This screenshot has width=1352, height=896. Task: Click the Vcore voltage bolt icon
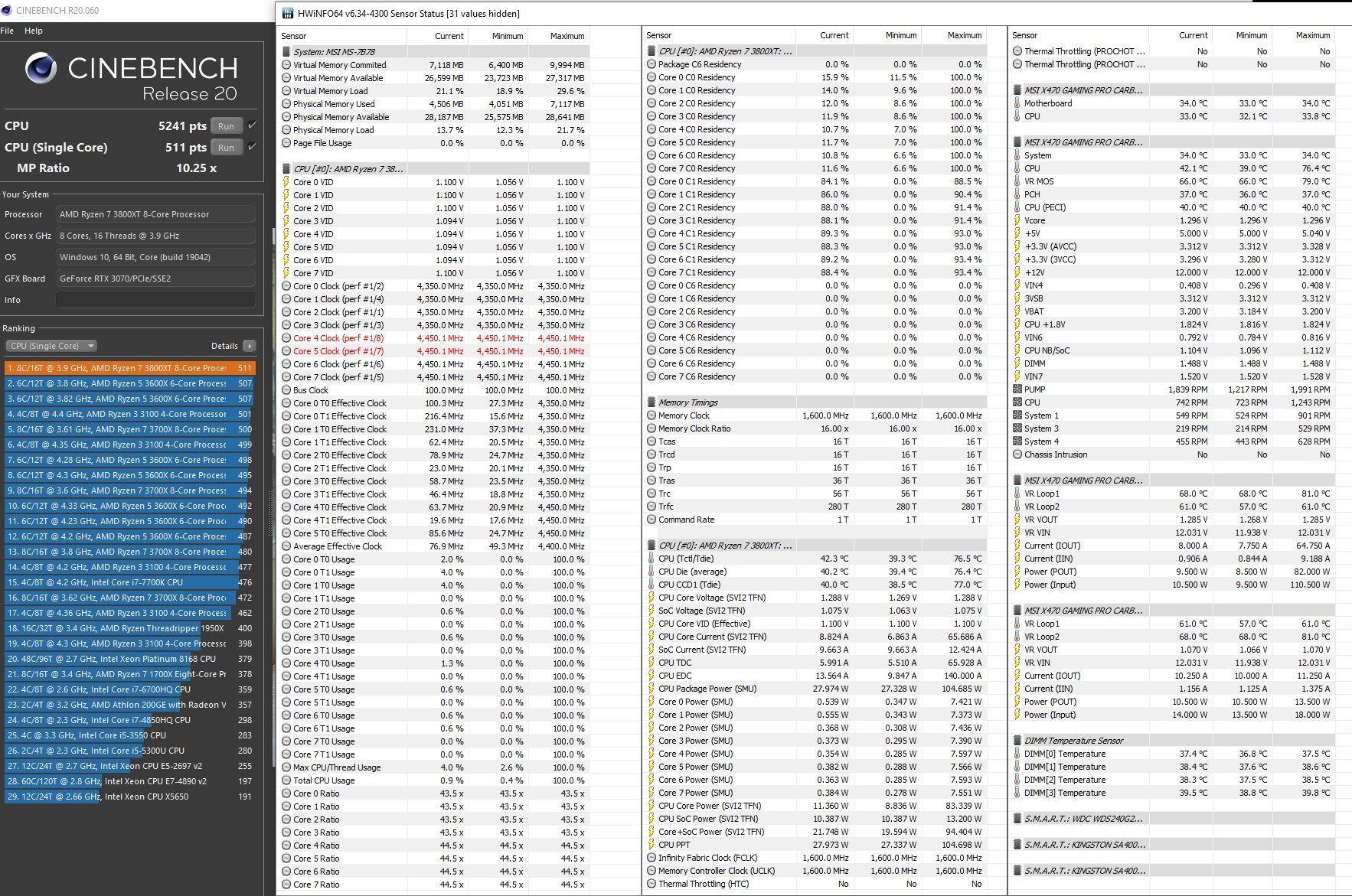1017,220
